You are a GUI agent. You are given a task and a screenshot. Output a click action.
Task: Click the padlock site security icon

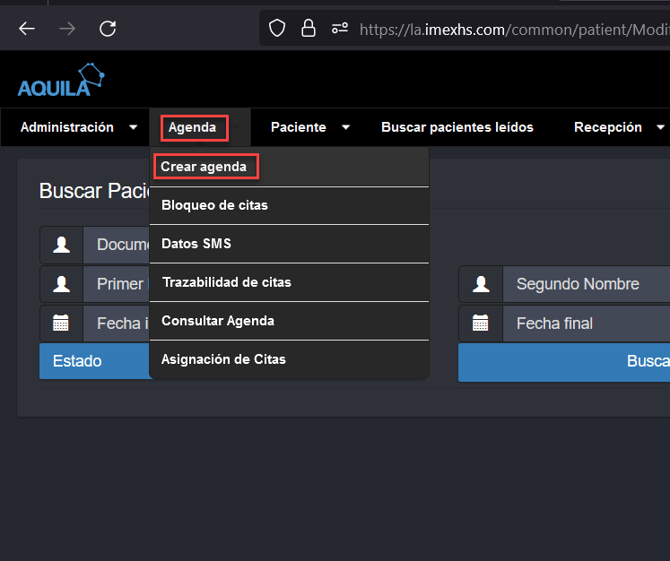[x=308, y=28]
